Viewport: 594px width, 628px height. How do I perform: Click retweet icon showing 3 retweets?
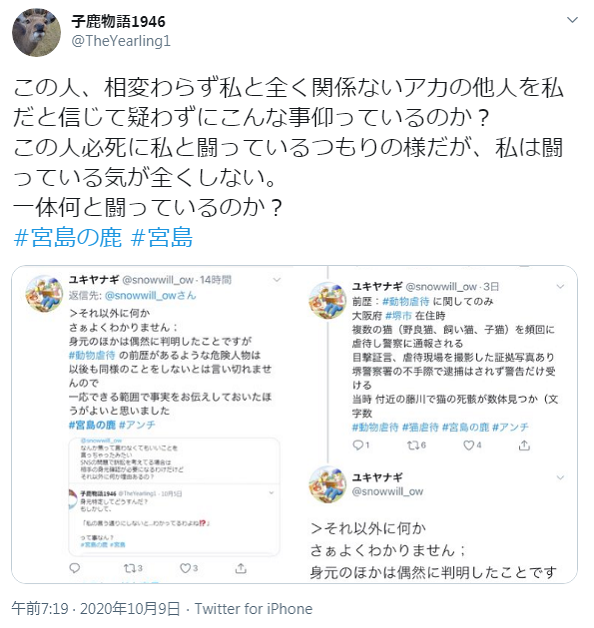130,568
